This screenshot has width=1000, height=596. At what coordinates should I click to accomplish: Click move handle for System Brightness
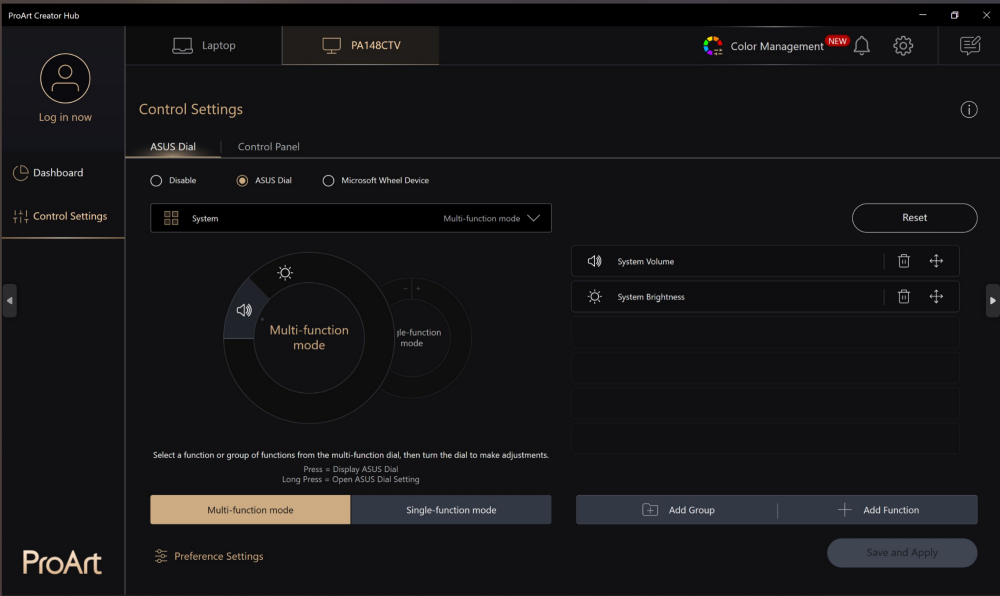936,296
